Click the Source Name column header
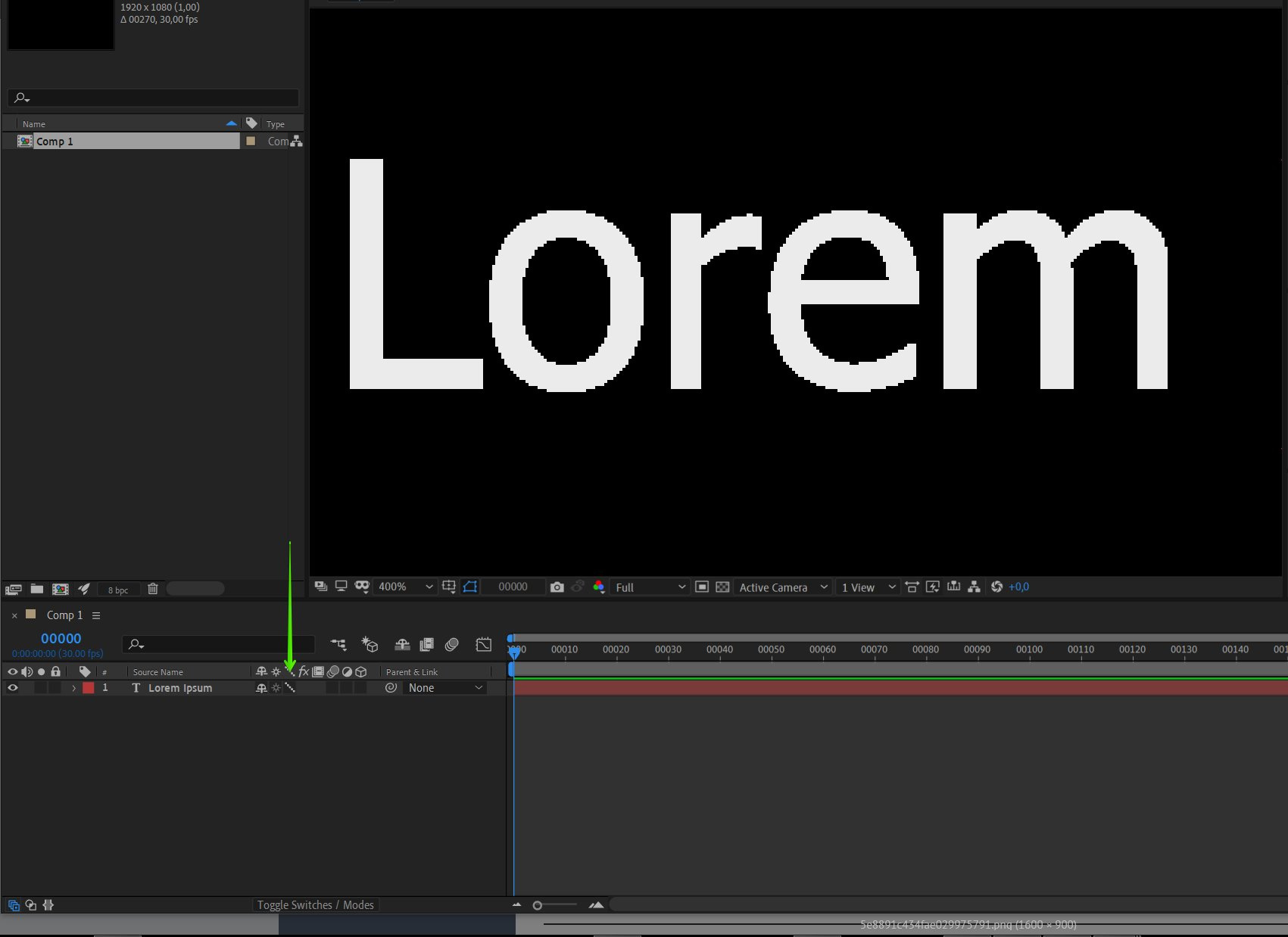This screenshot has width=1288, height=937. 157,671
